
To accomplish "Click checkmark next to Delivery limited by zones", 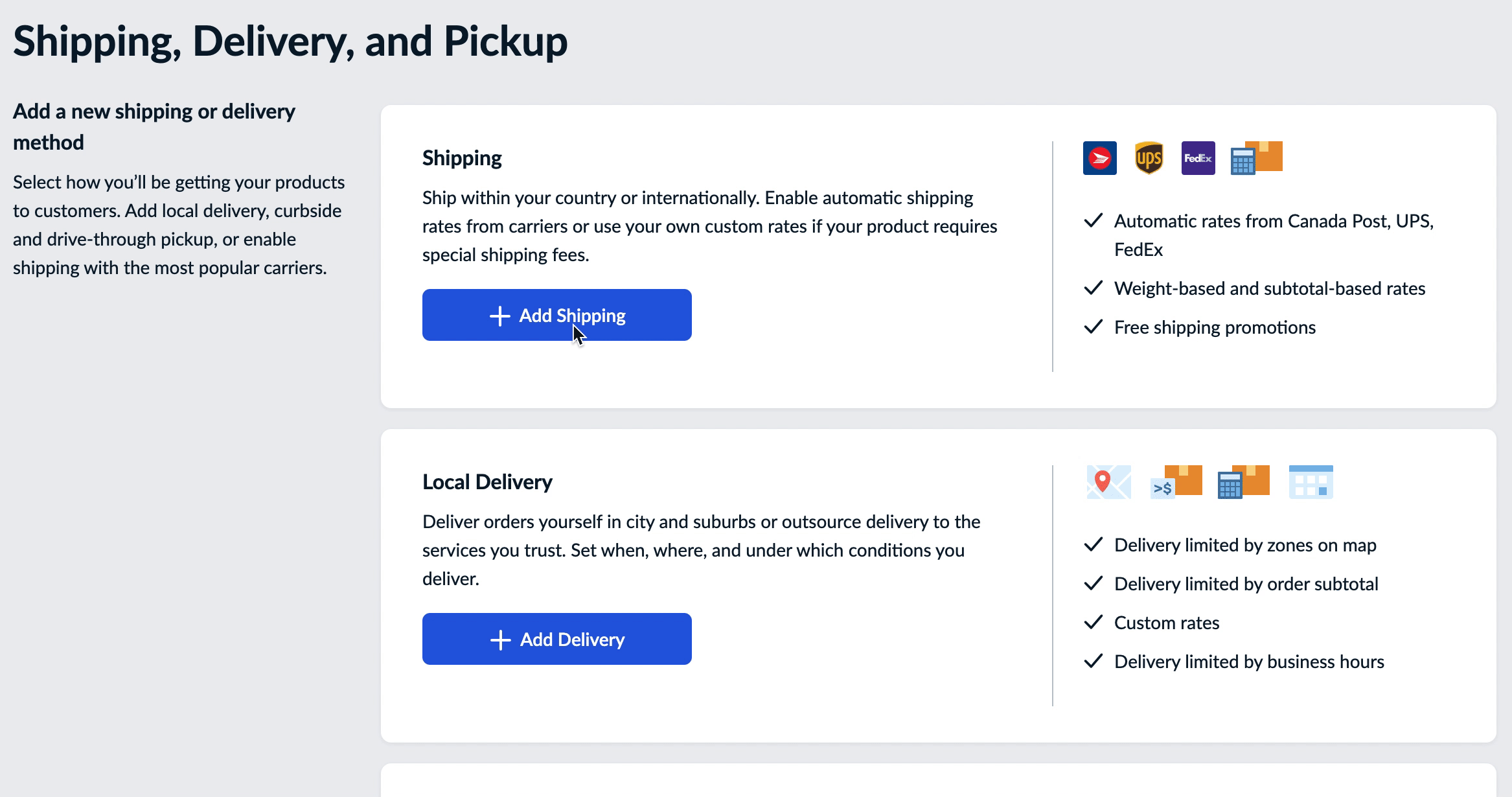I will pyautogui.click(x=1094, y=545).
